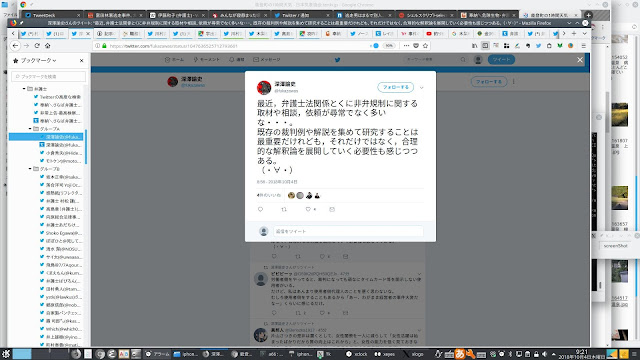The height and width of the screenshot is (360, 640).
Task: Open xclock from taskbar
Action: point(357,354)
